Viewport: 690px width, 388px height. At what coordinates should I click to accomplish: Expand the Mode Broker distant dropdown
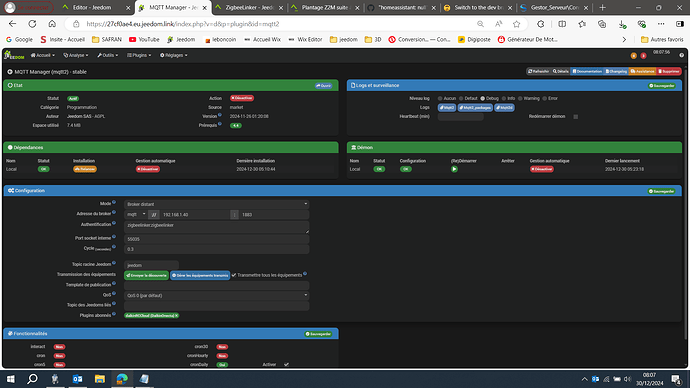point(217,204)
